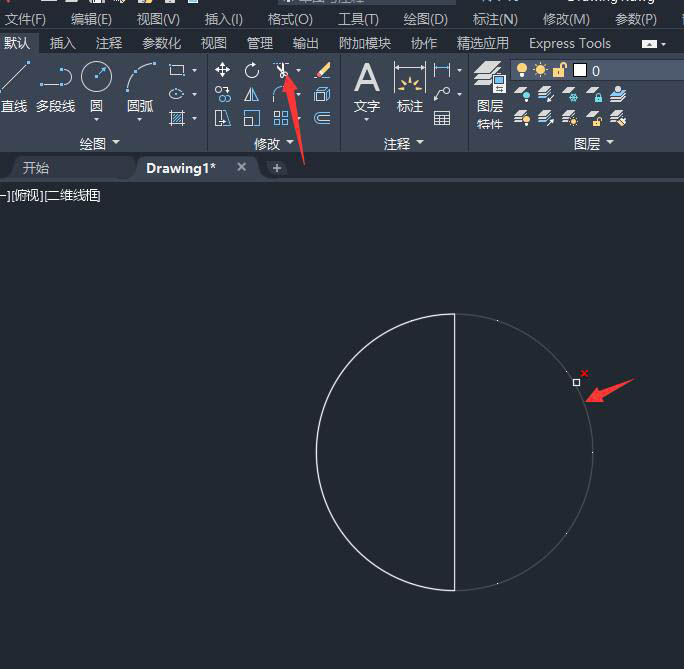This screenshot has width=684, height=669.
Task: Toggle layer on/off lightbulb in layer box
Action: coord(522,70)
